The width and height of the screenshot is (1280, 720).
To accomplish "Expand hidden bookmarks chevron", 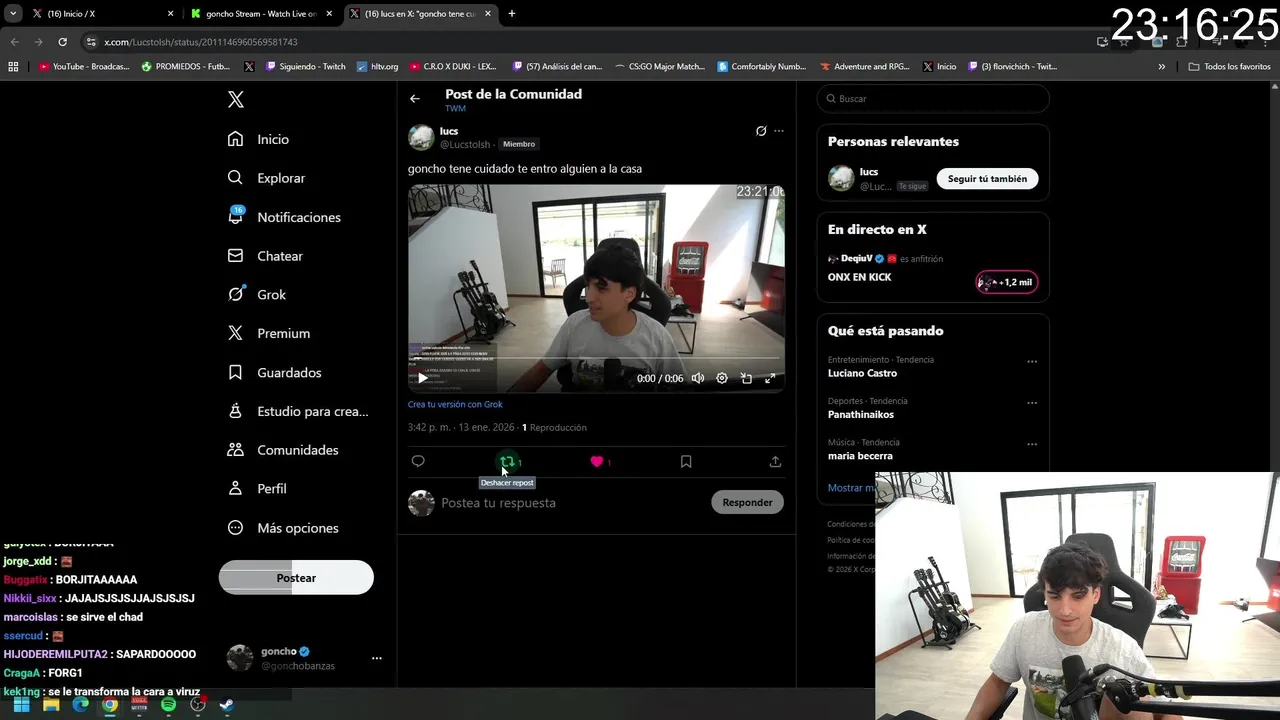I will [x=1162, y=67].
